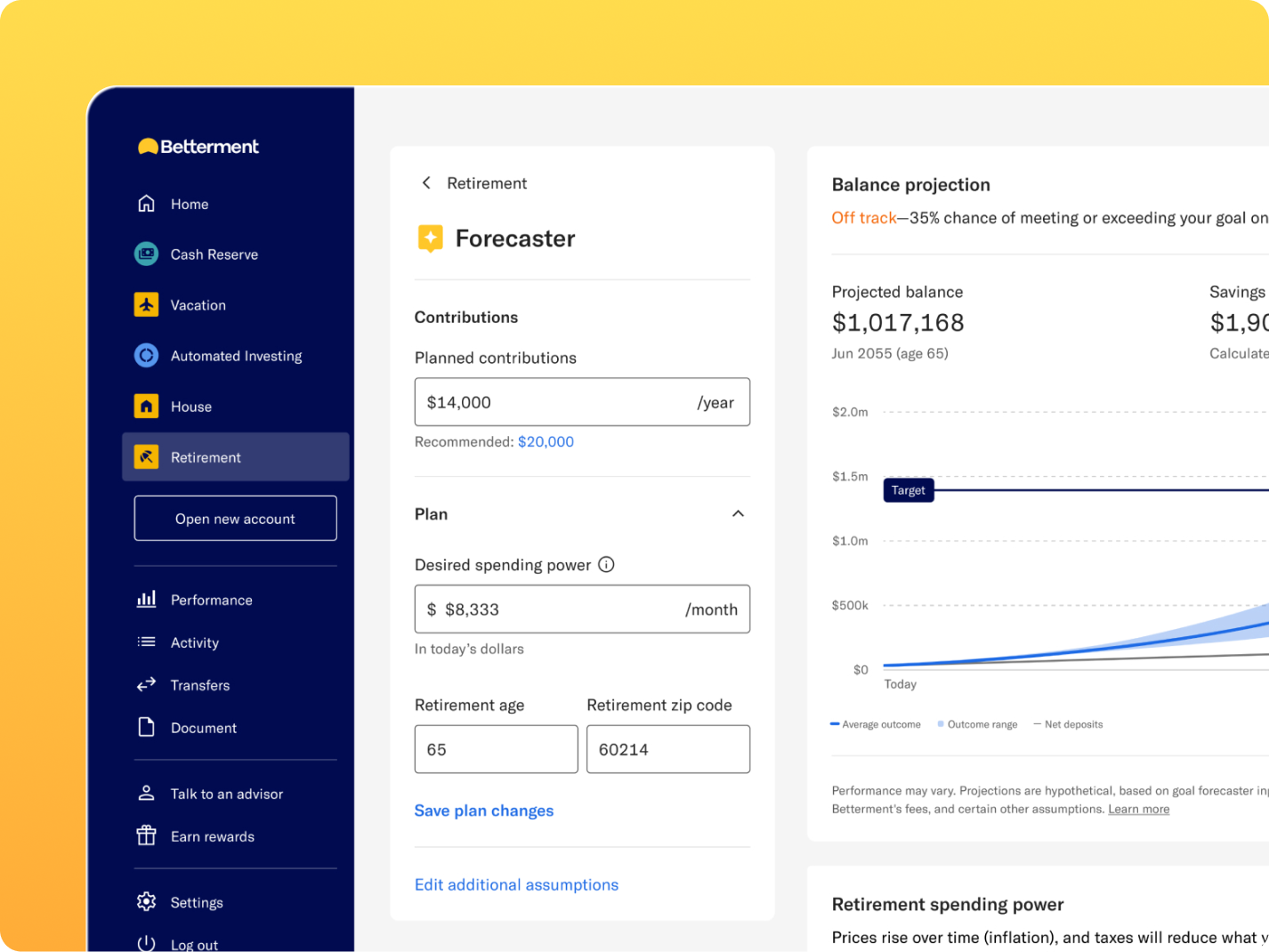Viewport: 1269px width, 952px height.
Task: Click the Desired spending power $8,333 field
Action: [582, 609]
